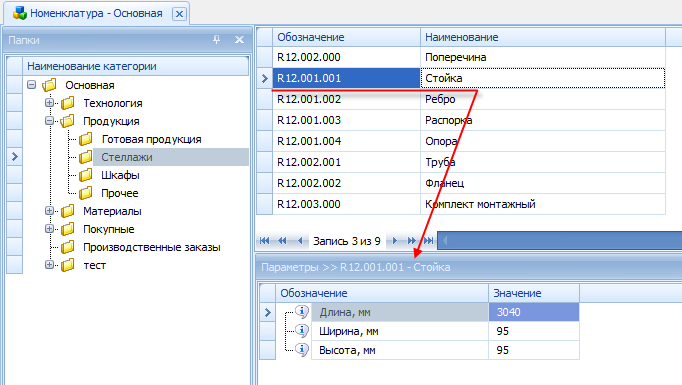Screen dimensions: 682x385
Task: Select row R12.002.001 Труба
Action: click(469, 162)
